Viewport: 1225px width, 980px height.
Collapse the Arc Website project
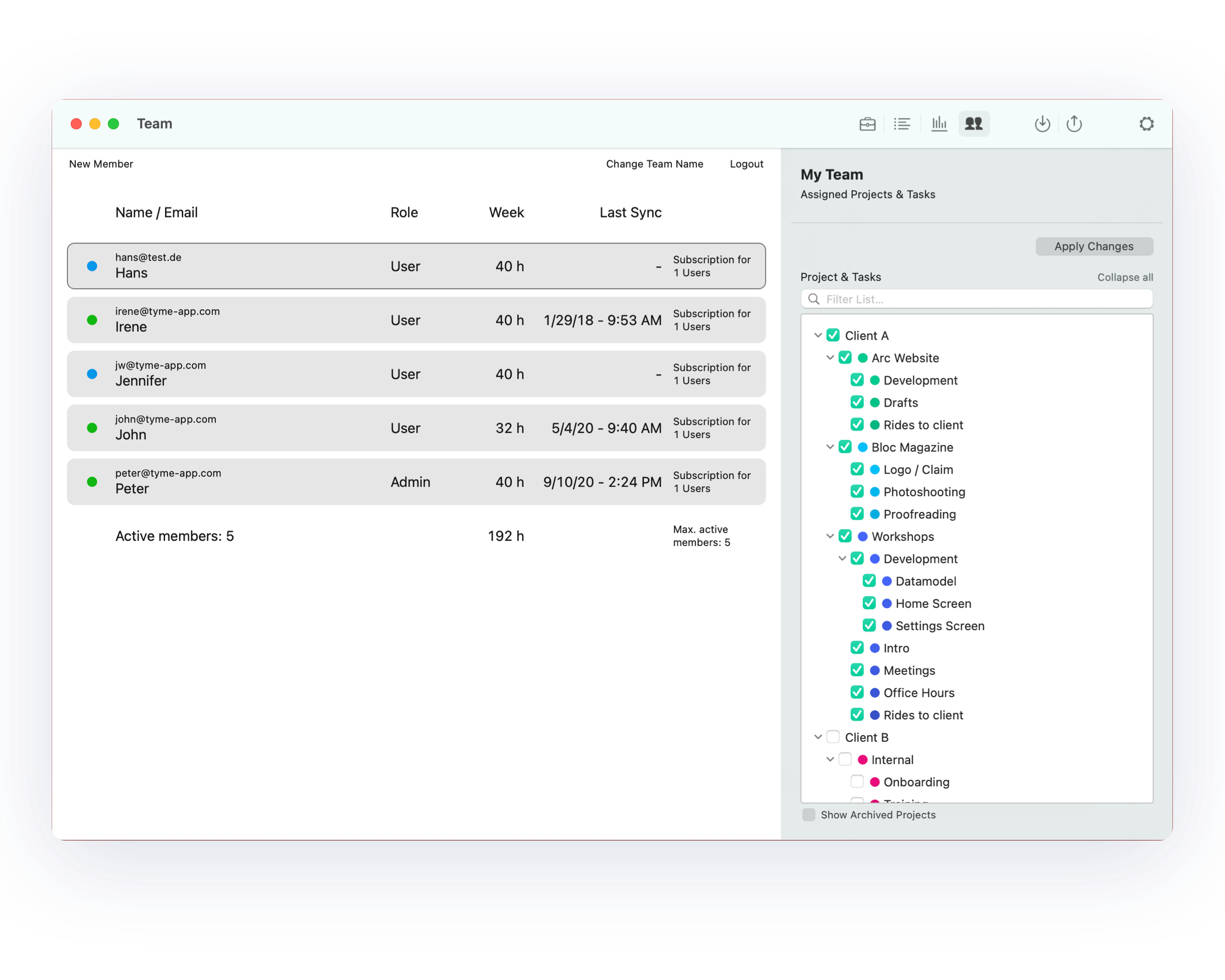[x=830, y=358]
